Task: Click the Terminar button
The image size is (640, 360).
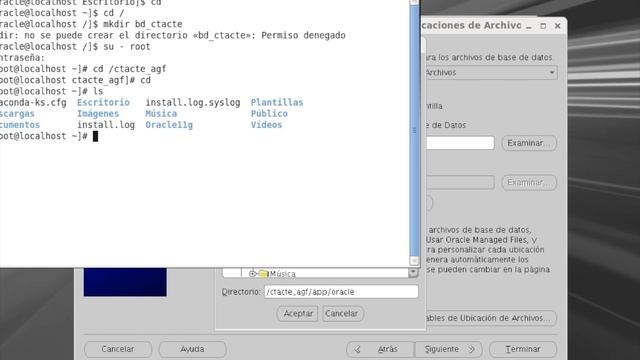Action: [x=523, y=349]
